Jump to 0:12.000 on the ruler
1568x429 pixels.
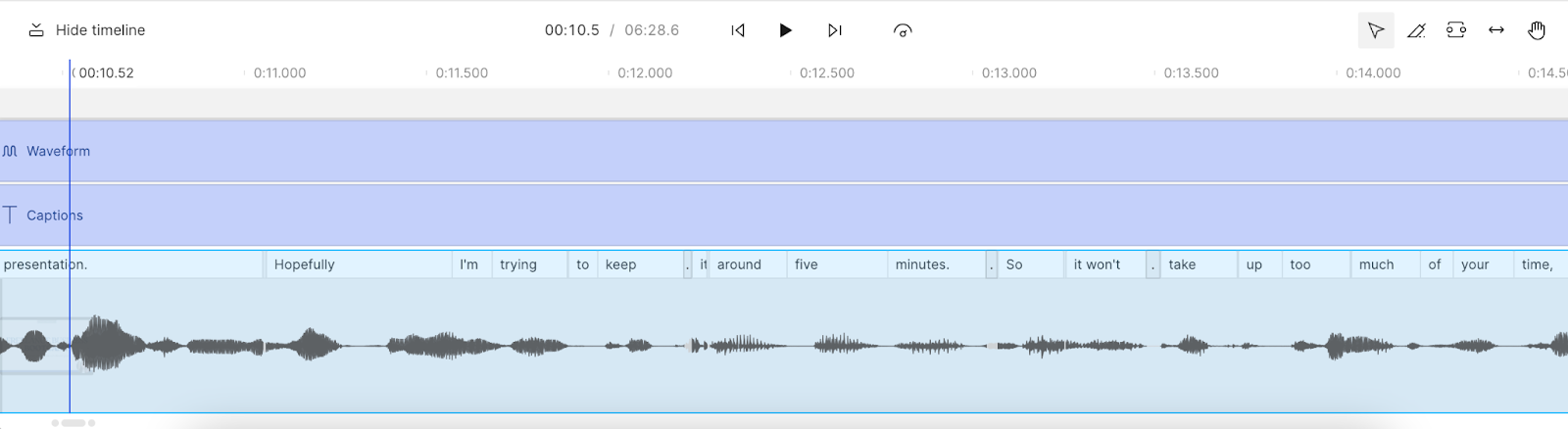tap(645, 72)
